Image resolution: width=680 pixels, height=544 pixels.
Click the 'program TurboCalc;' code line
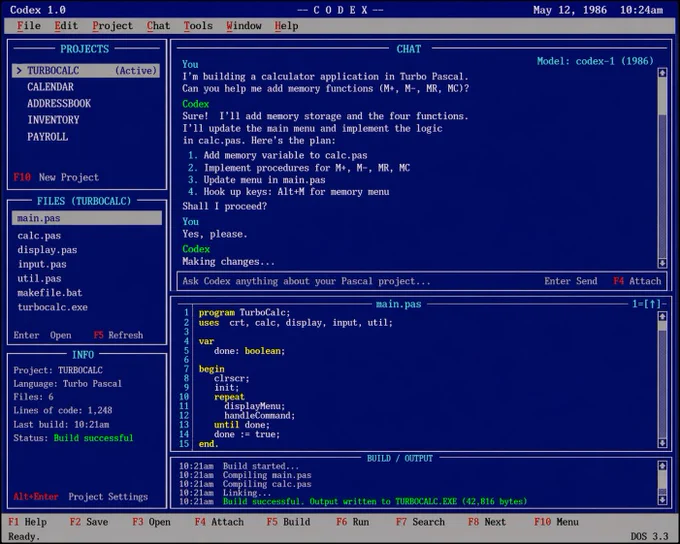tap(245, 312)
